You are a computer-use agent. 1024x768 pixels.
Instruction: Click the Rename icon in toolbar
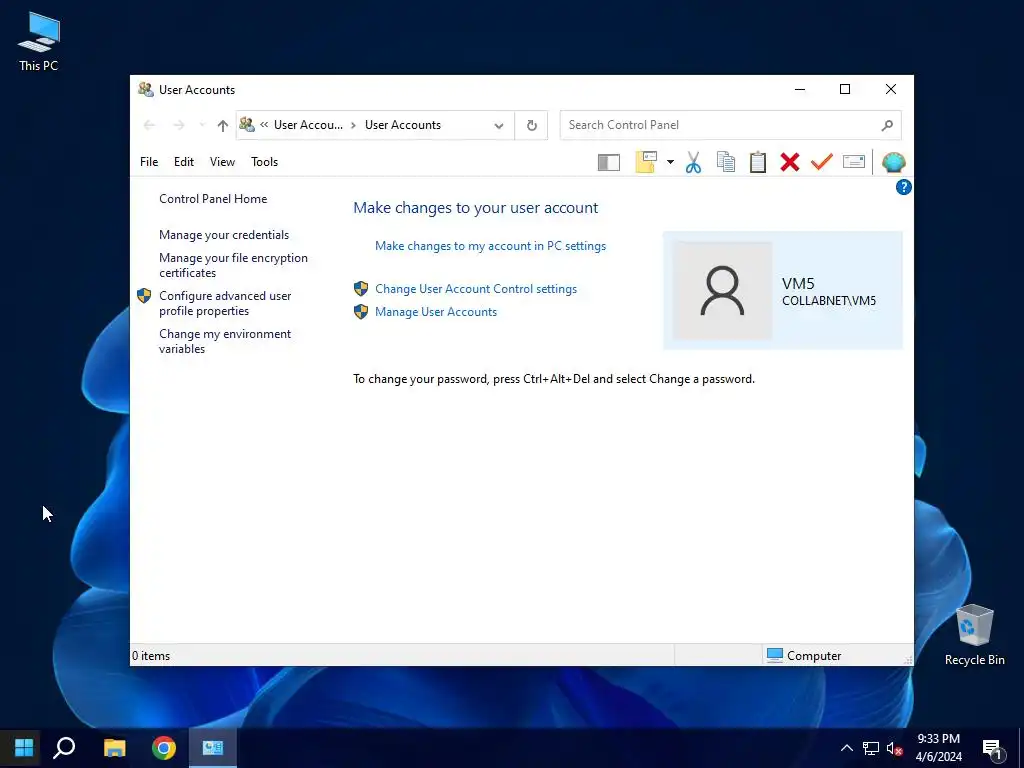[x=854, y=161]
